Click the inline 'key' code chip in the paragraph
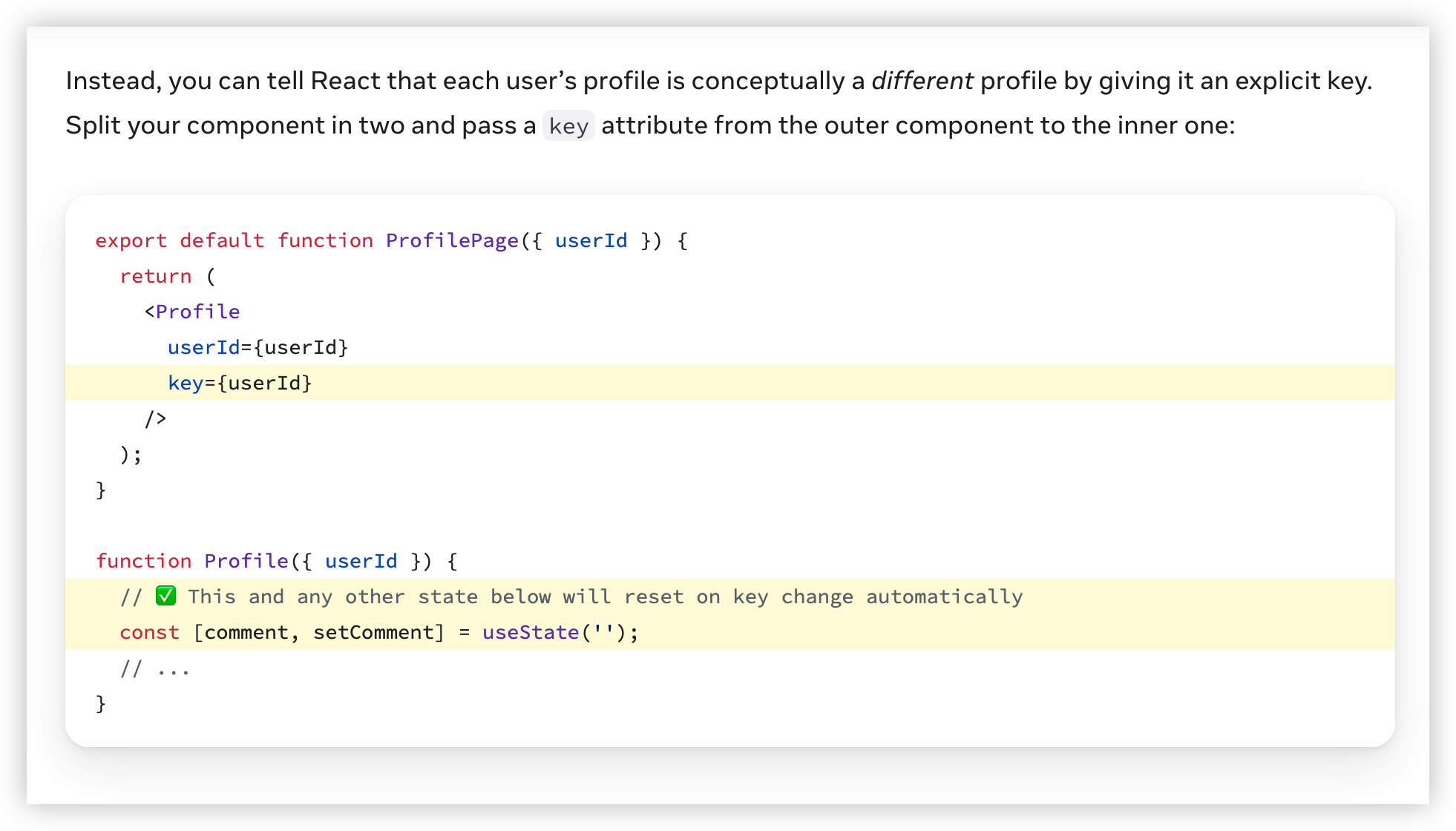Viewport: 1456px width, 831px height. 568,125
